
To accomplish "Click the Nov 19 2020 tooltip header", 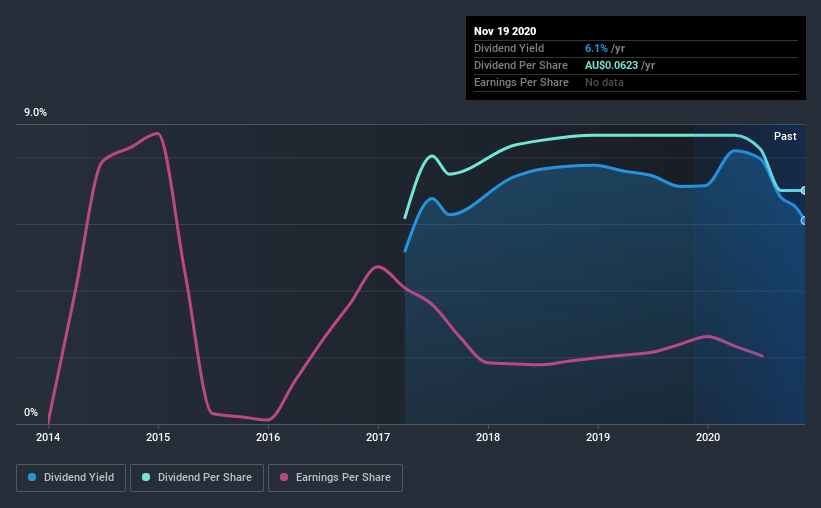I will (x=505, y=31).
